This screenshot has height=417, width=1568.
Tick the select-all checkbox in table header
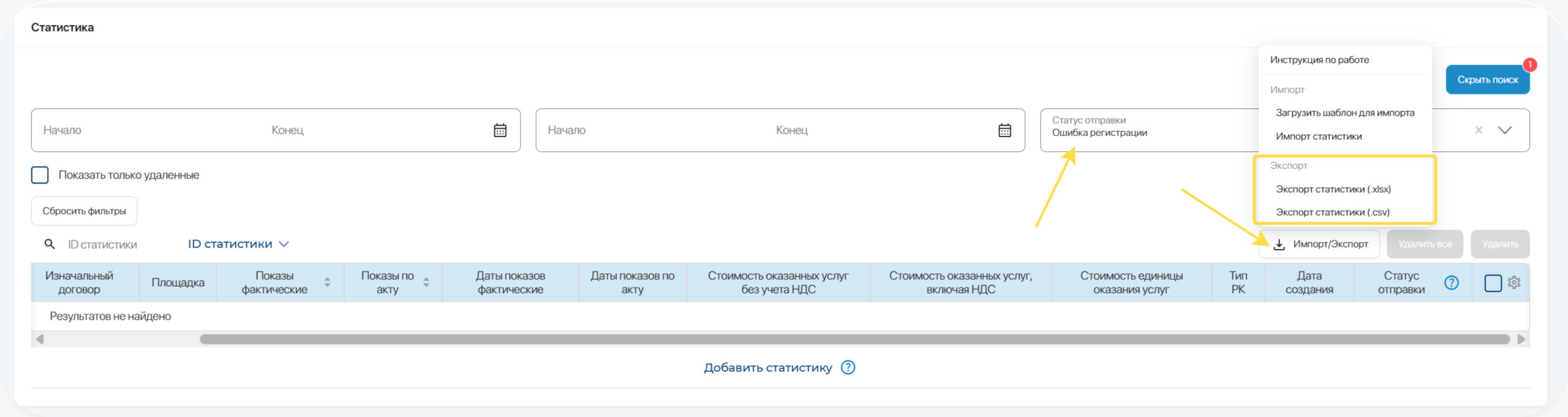coord(1493,283)
